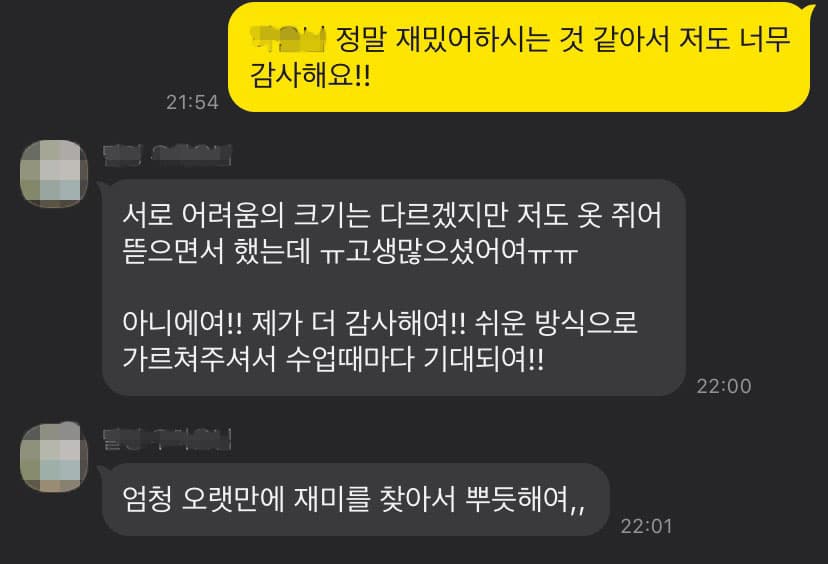Tap the 아니에여!! 제가 더 감사해여!! line
Viewport: 828px width, 564px height.
click(x=294, y=323)
